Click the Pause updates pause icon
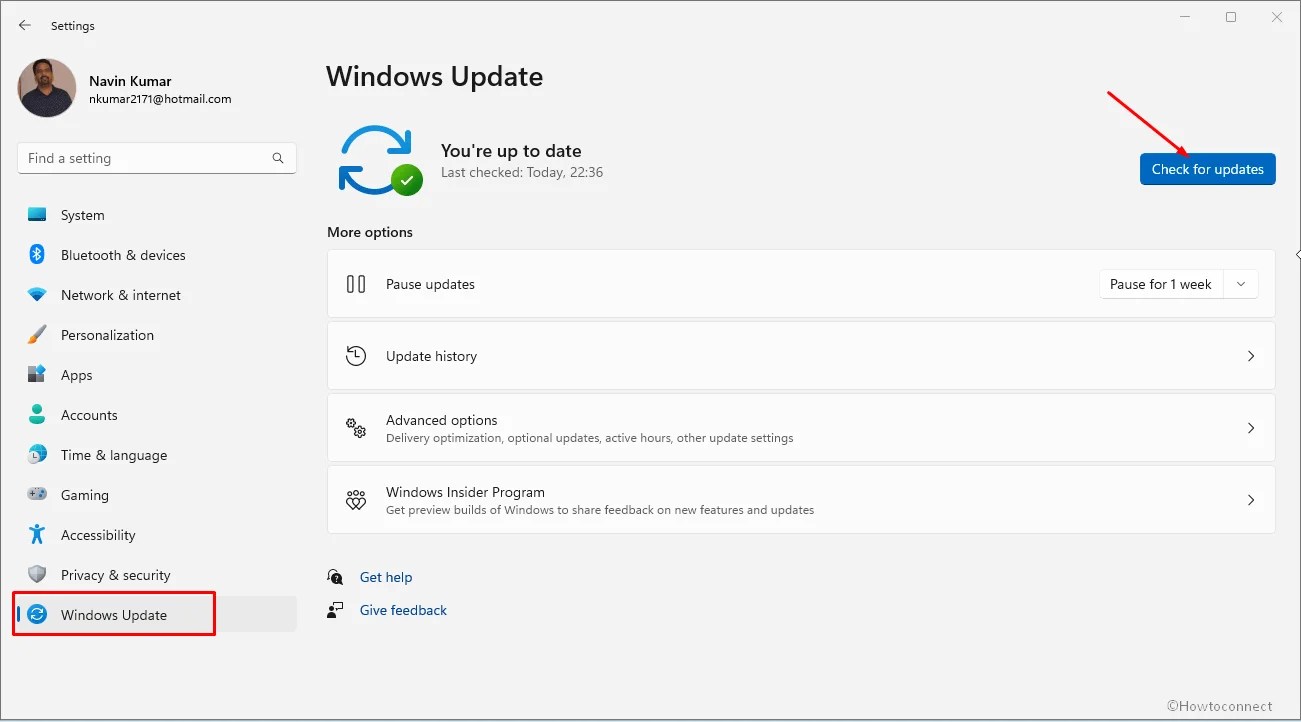The image size is (1301, 722). (x=355, y=284)
